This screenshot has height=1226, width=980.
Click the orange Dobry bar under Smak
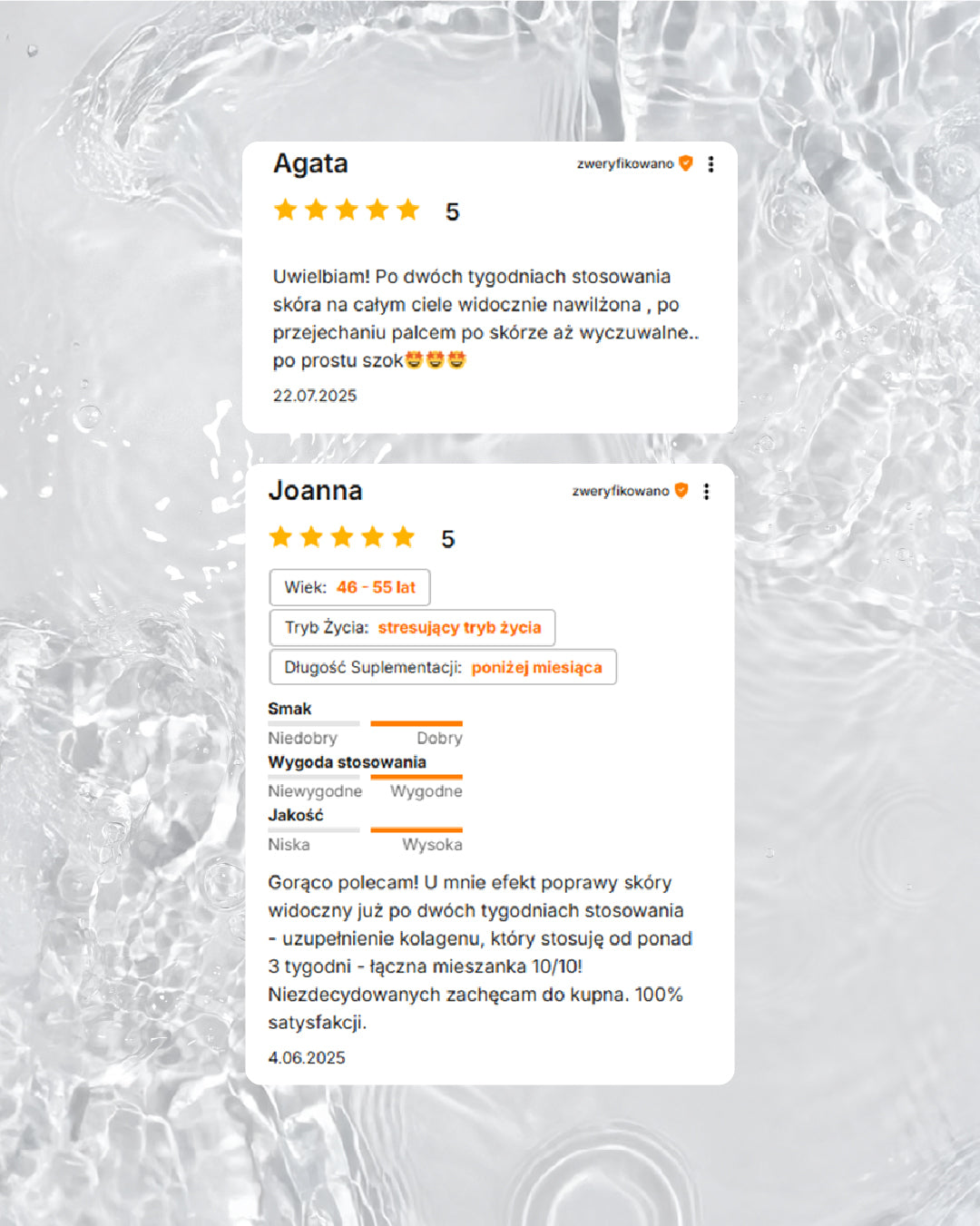click(416, 723)
